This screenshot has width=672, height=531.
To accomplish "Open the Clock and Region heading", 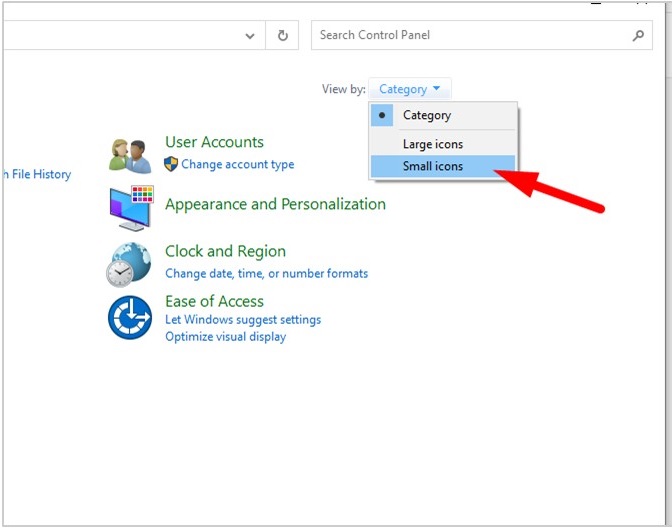I will click(x=225, y=251).
